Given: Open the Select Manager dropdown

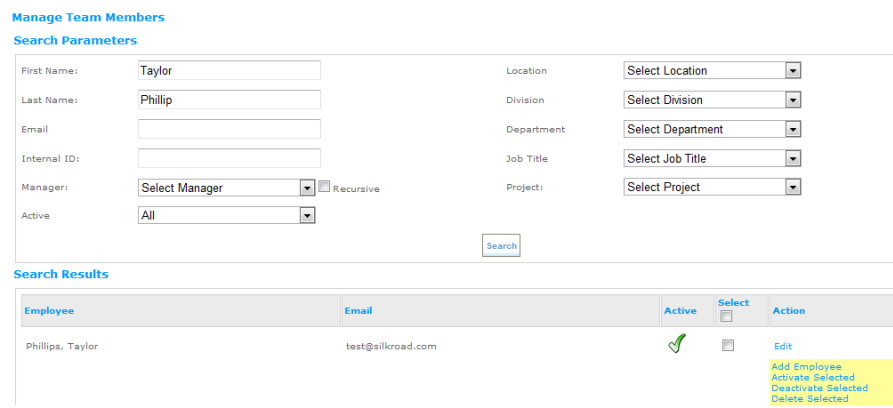Looking at the screenshot, I should coord(226,188).
